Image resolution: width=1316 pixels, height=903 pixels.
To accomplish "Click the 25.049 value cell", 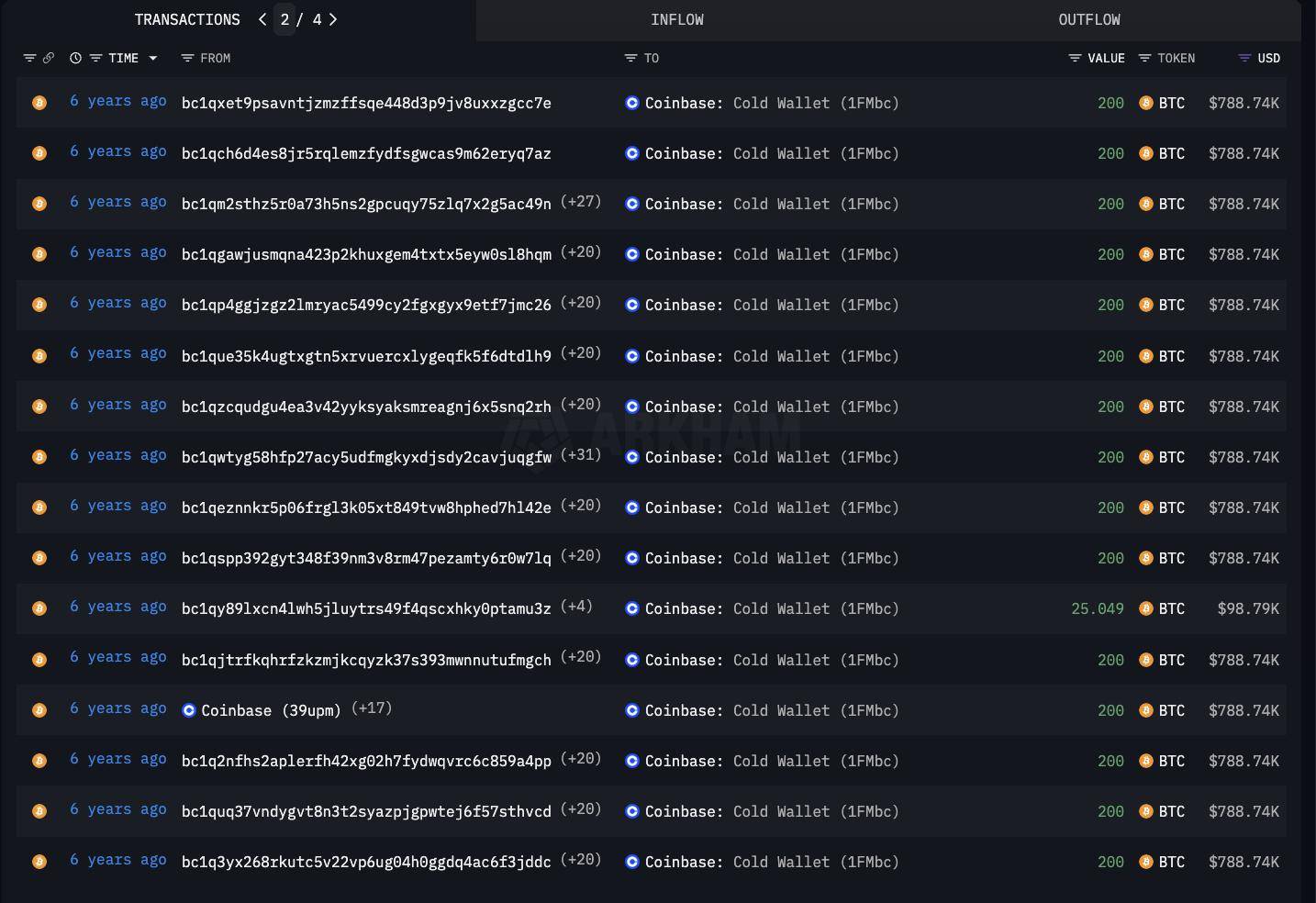I will (x=1098, y=608).
